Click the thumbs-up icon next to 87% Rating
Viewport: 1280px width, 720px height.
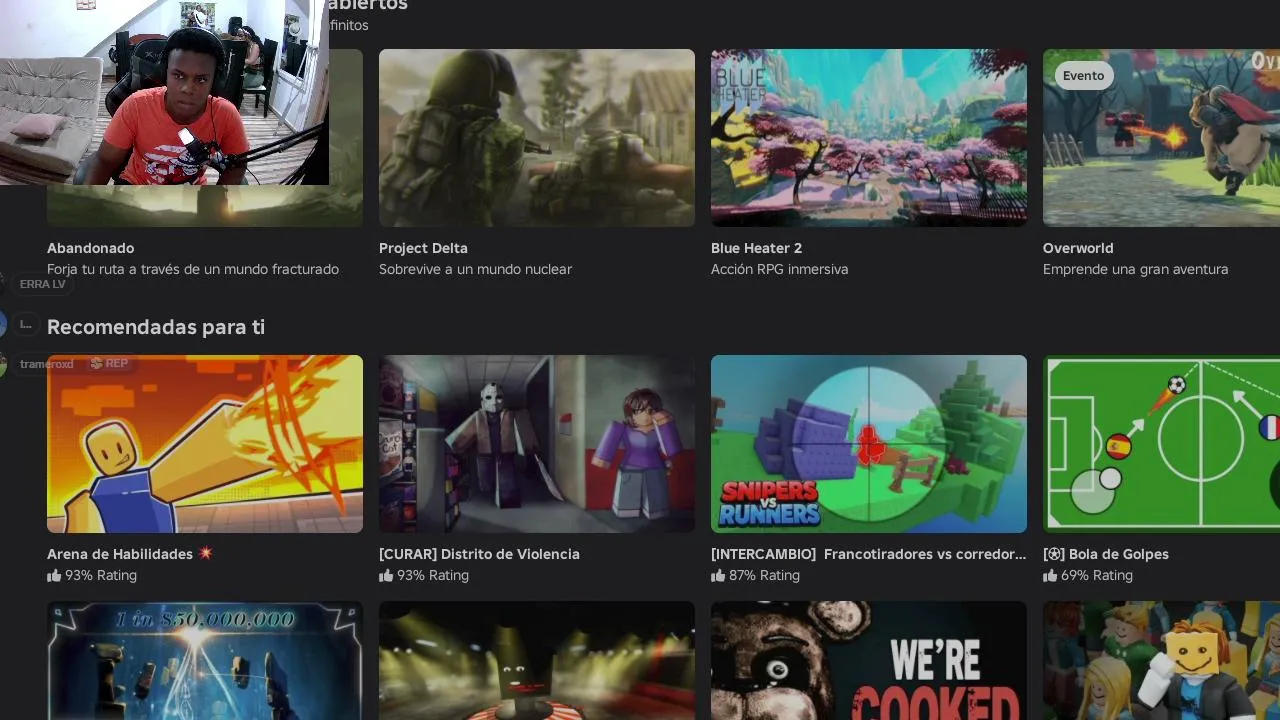click(718, 576)
